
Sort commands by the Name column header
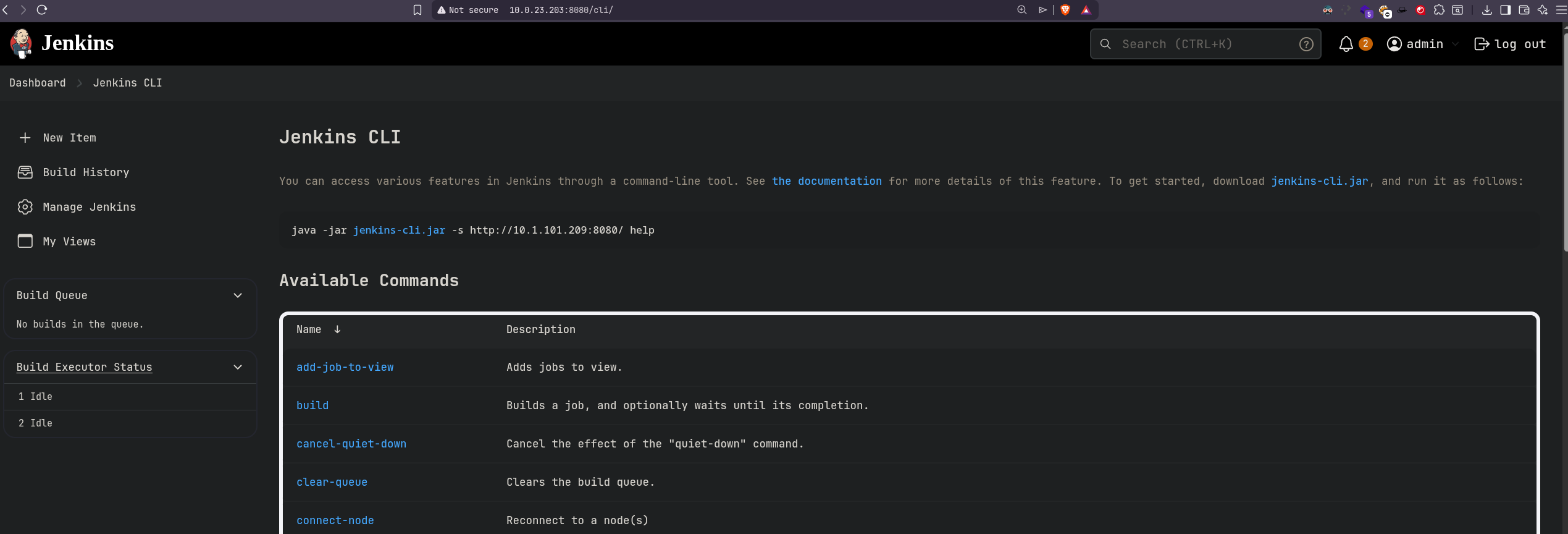click(309, 329)
